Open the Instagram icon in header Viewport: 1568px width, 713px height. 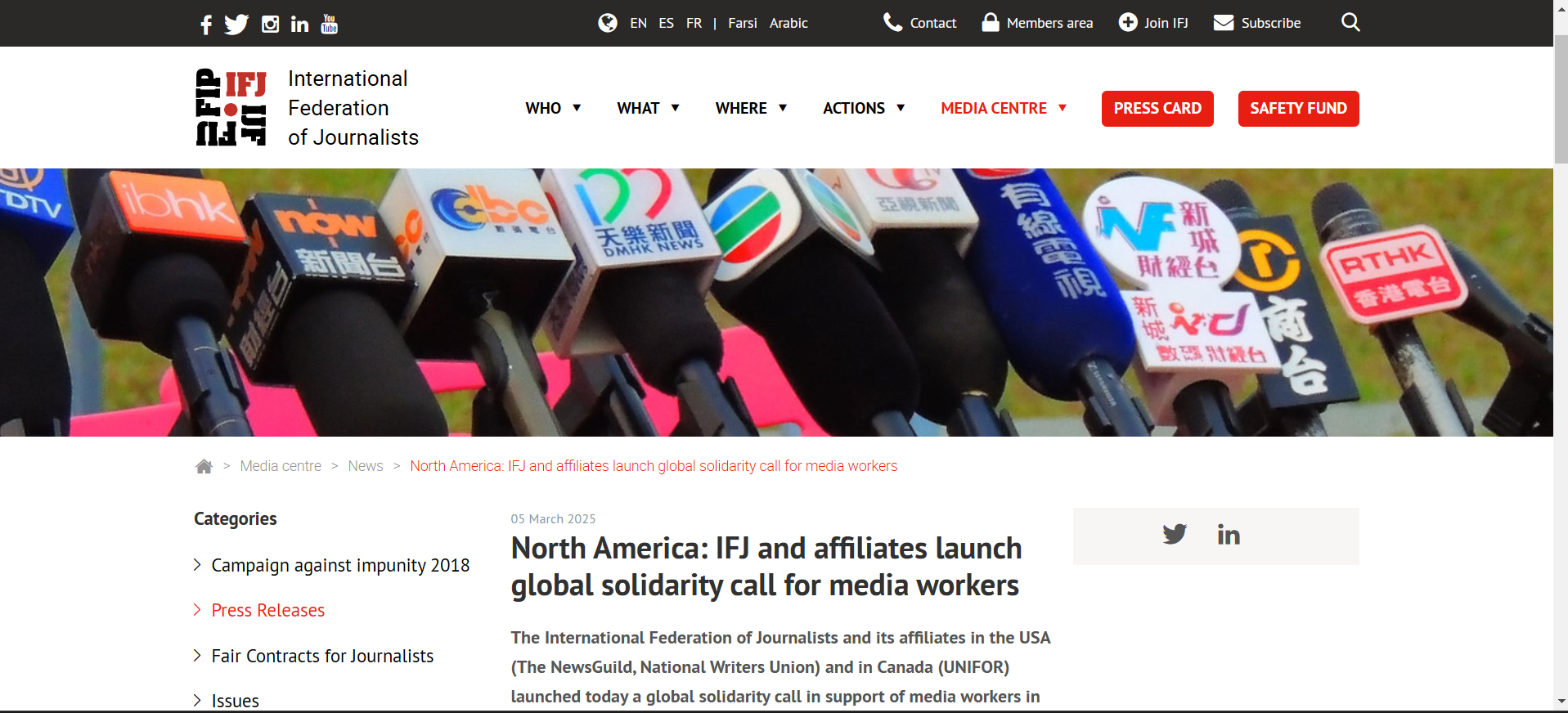coord(270,25)
